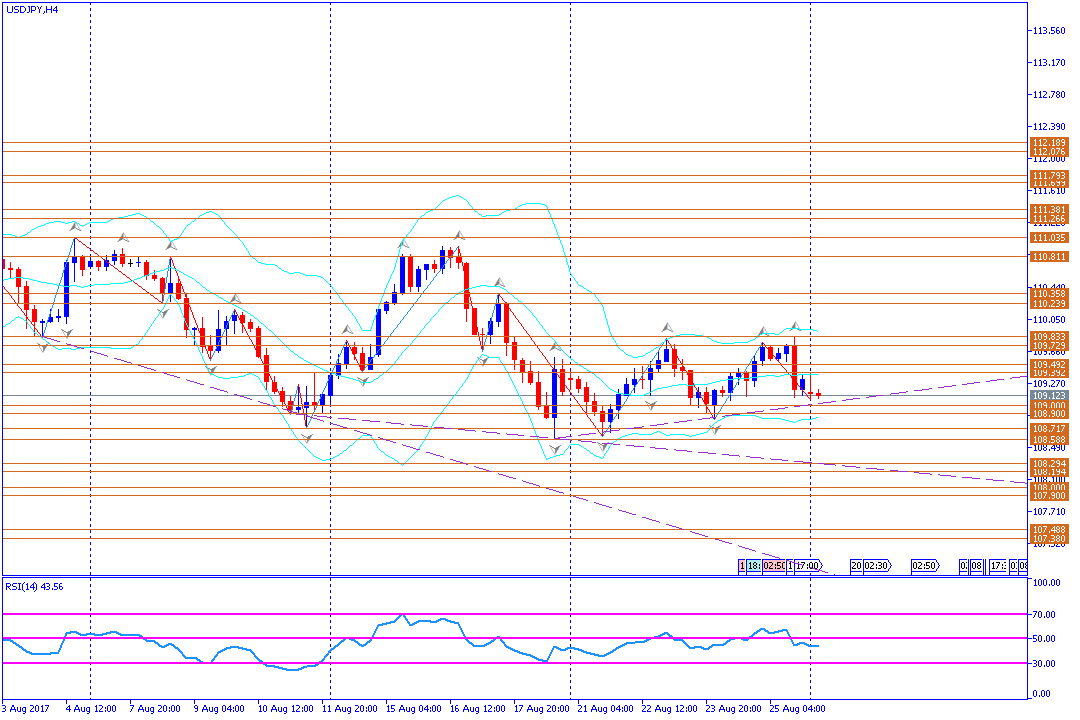Select the white 02:50 event flag

tap(925, 566)
